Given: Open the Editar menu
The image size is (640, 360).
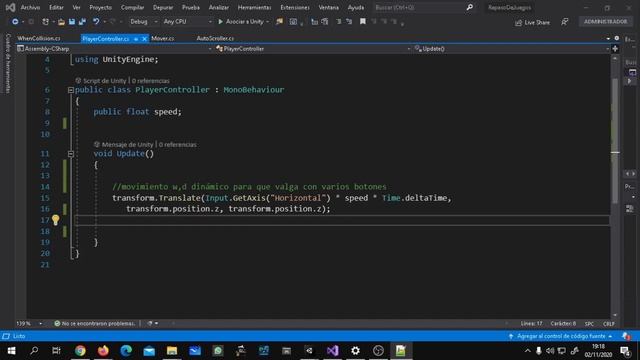Looking at the screenshot, I should click(x=56, y=7).
